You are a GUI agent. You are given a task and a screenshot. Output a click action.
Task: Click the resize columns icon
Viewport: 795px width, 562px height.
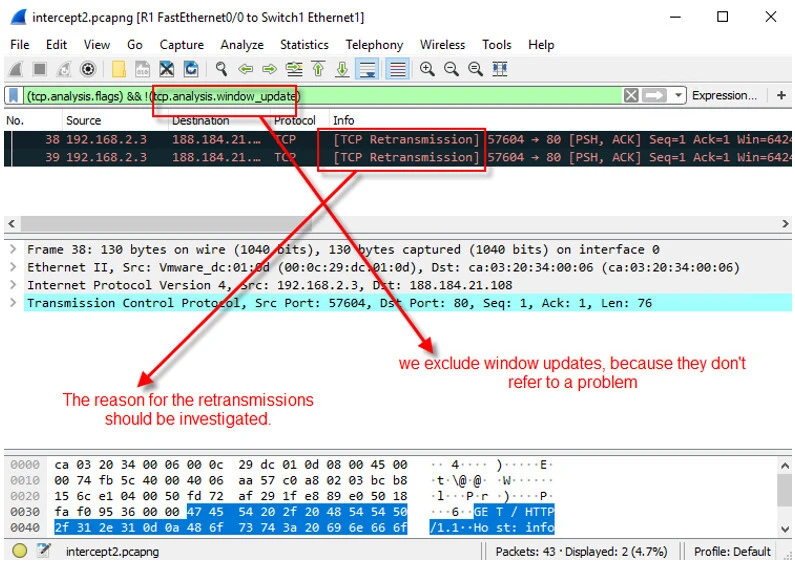[x=500, y=69]
